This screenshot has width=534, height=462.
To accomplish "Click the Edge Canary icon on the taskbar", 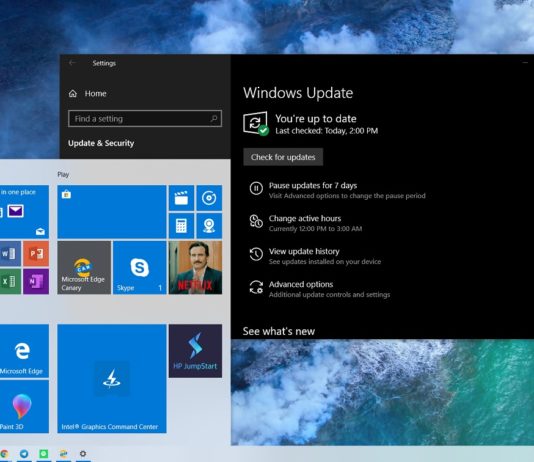I will [63, 453].
